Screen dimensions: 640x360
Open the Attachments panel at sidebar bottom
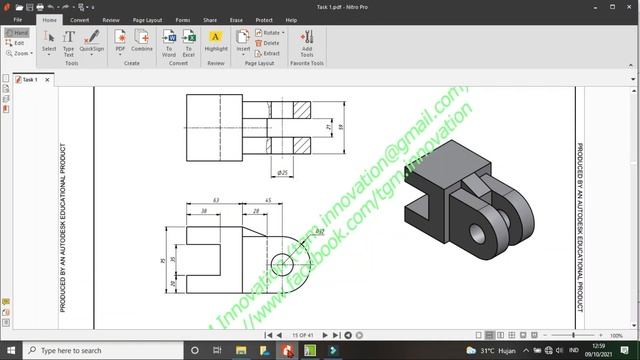pyautogui.click(x=6, y=312)
